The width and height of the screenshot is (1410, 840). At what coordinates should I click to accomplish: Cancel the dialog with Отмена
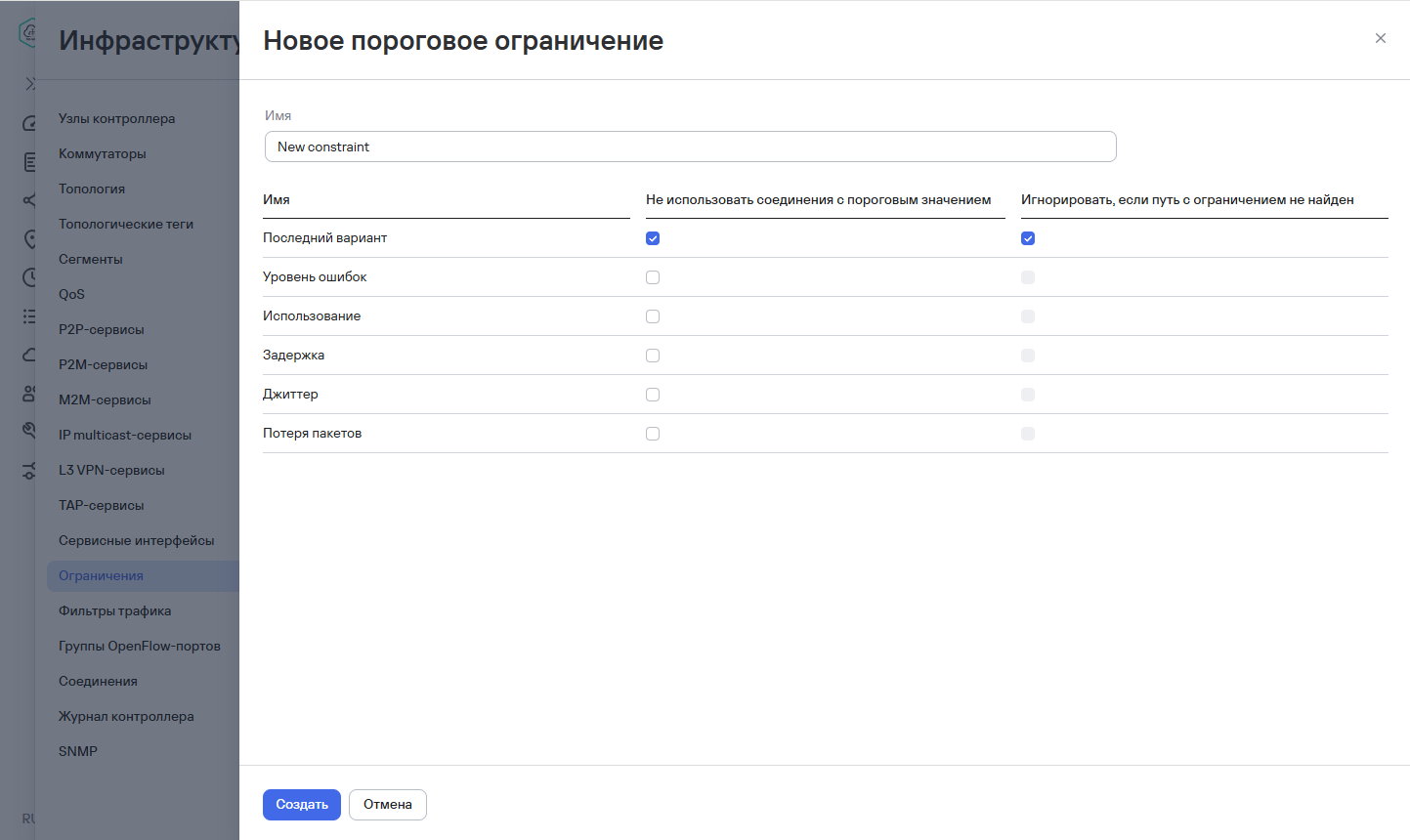(x=388, y=805)
